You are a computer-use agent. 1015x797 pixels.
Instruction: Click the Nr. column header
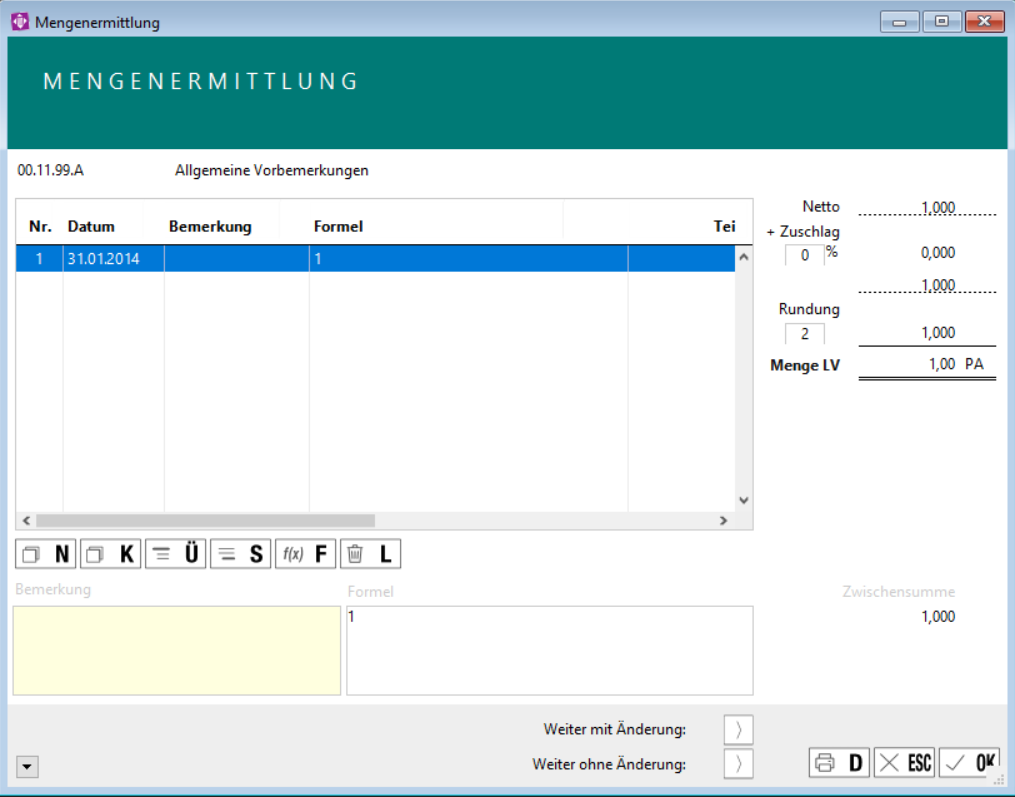pyautogui.click(x=40, y=227)
